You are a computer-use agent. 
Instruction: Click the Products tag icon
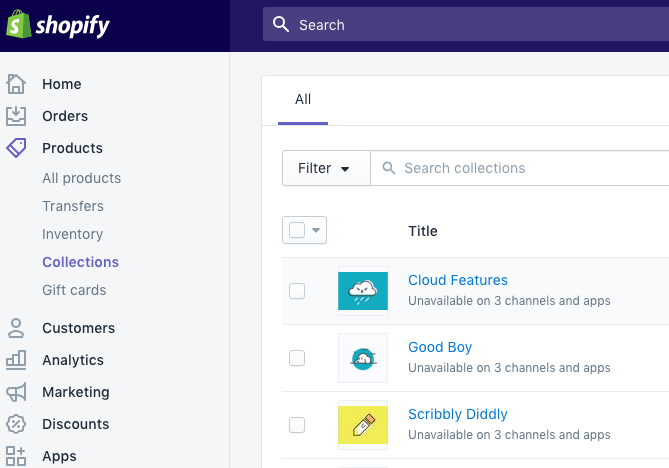[x=16, y=148]
